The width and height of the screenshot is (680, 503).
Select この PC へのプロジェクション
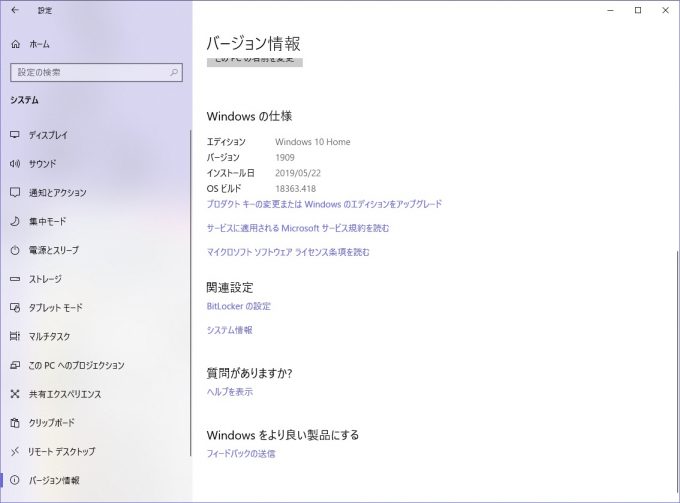coord(95,365)
